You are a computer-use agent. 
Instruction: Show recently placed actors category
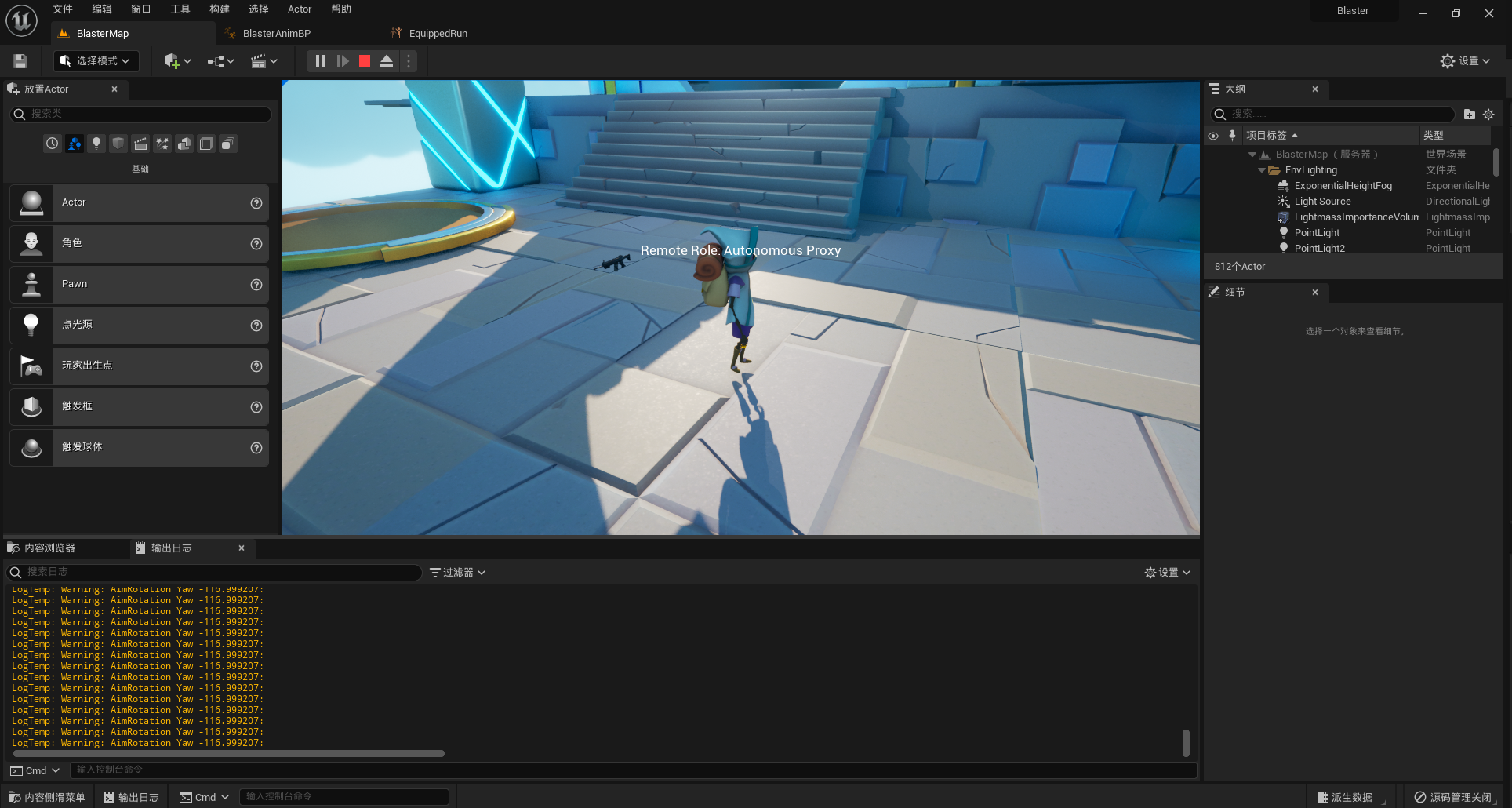[52, 144]
